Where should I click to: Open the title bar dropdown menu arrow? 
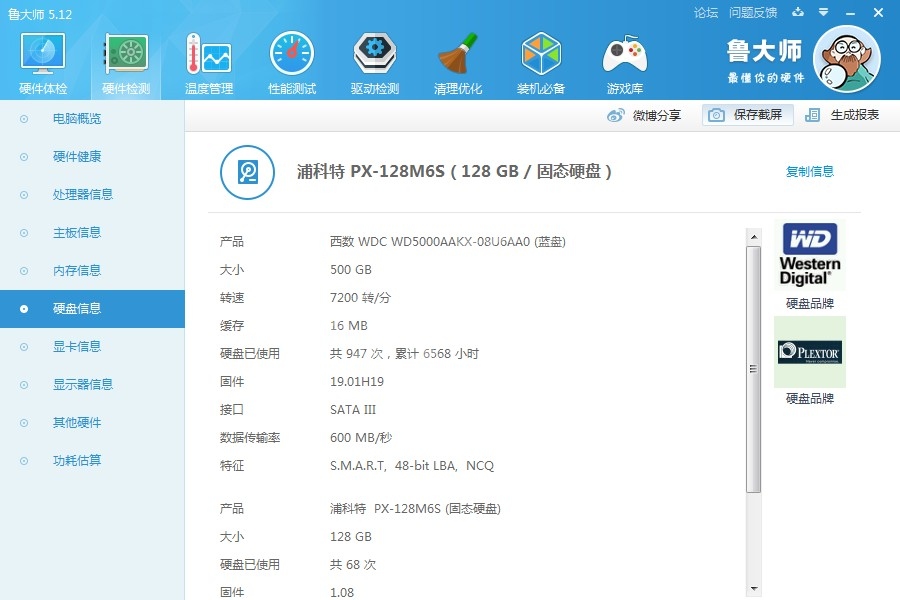coord(824,12)
